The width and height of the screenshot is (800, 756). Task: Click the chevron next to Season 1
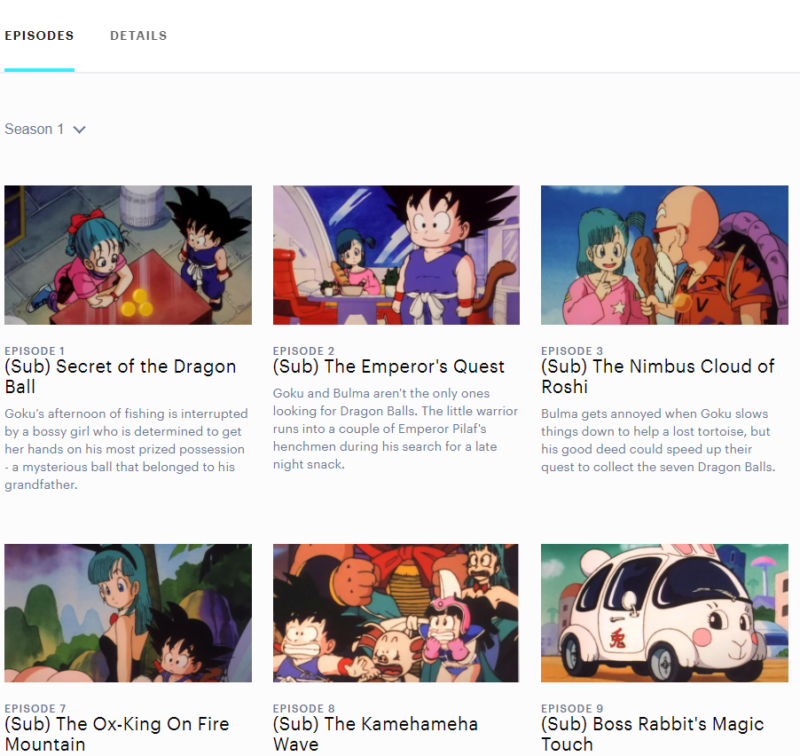tap(79, 130)
